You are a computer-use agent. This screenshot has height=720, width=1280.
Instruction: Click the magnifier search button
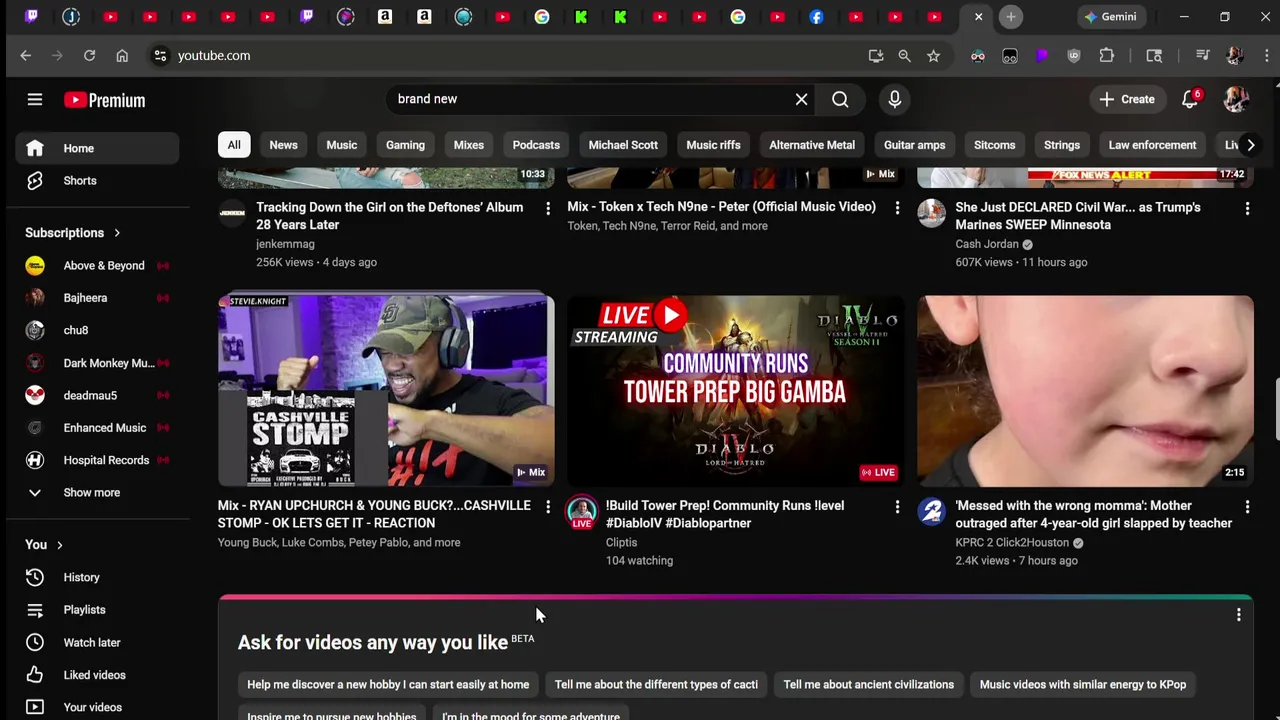pyautogui.click(x=840, y=99)
